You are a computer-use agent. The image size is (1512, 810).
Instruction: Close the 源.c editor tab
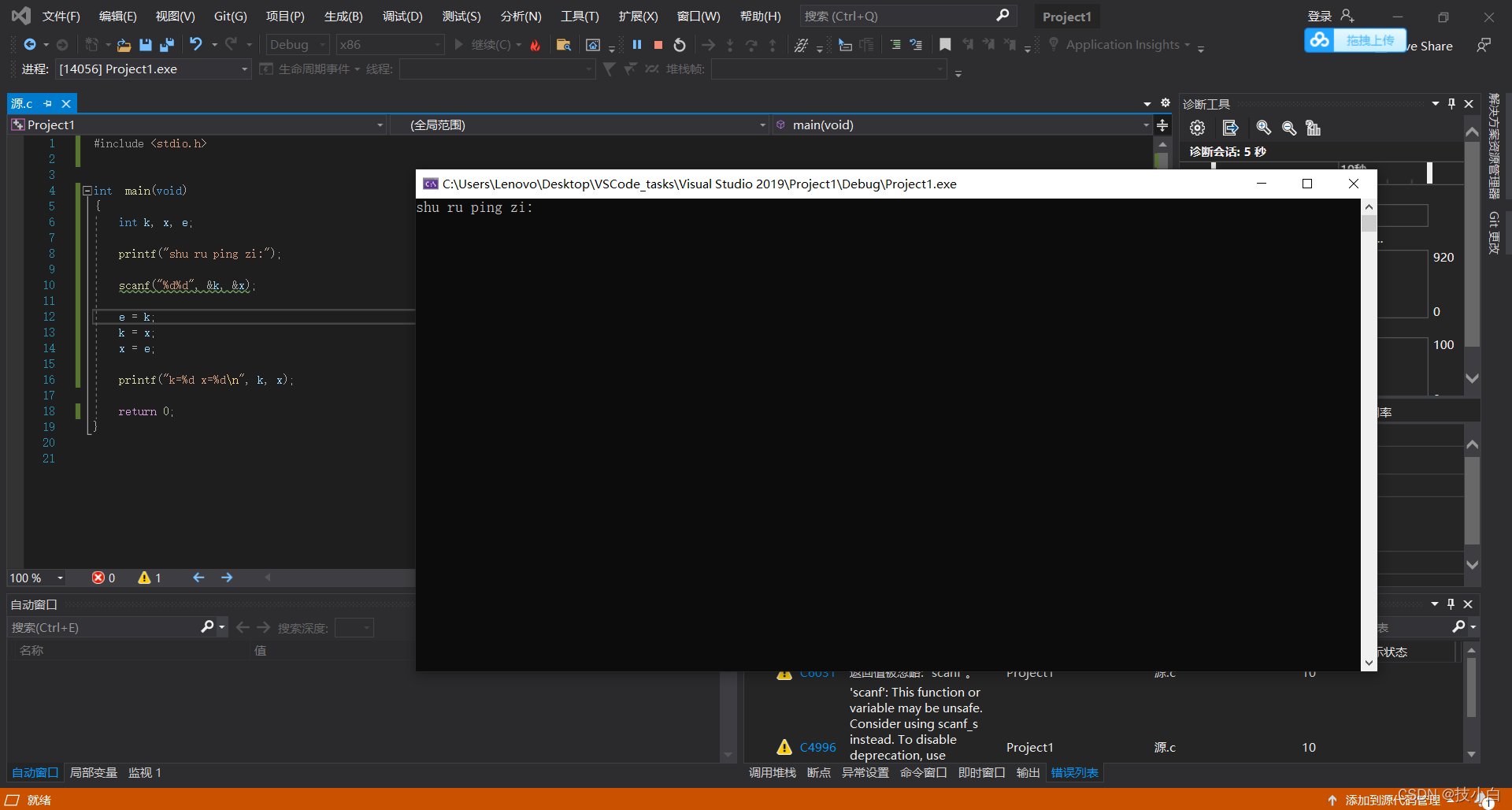66,103
